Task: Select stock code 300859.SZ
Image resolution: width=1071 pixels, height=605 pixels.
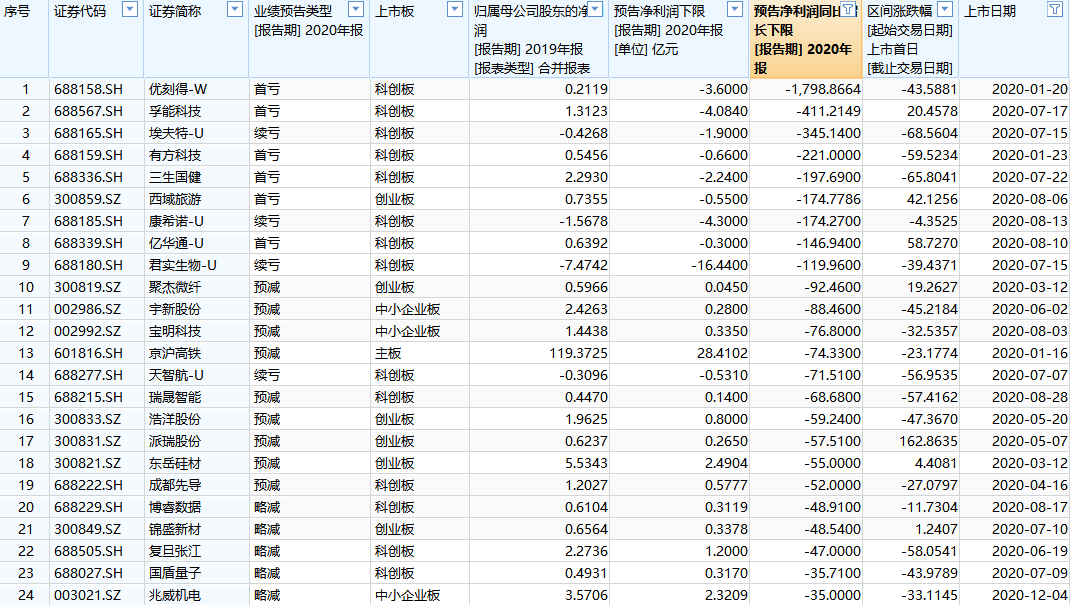Action: click(x=87, y=199)
